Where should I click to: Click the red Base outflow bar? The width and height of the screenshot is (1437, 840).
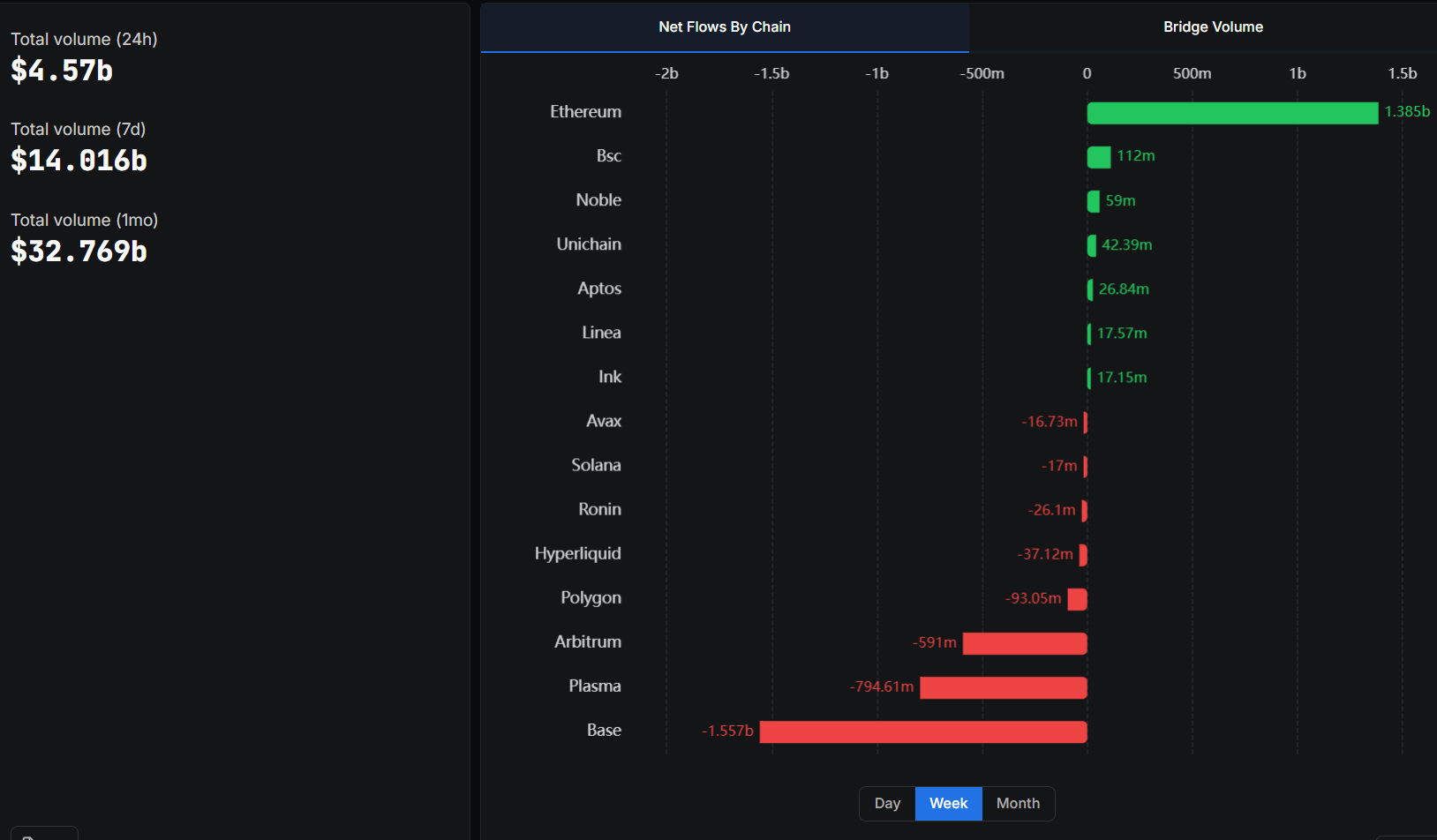coord(922,731)
